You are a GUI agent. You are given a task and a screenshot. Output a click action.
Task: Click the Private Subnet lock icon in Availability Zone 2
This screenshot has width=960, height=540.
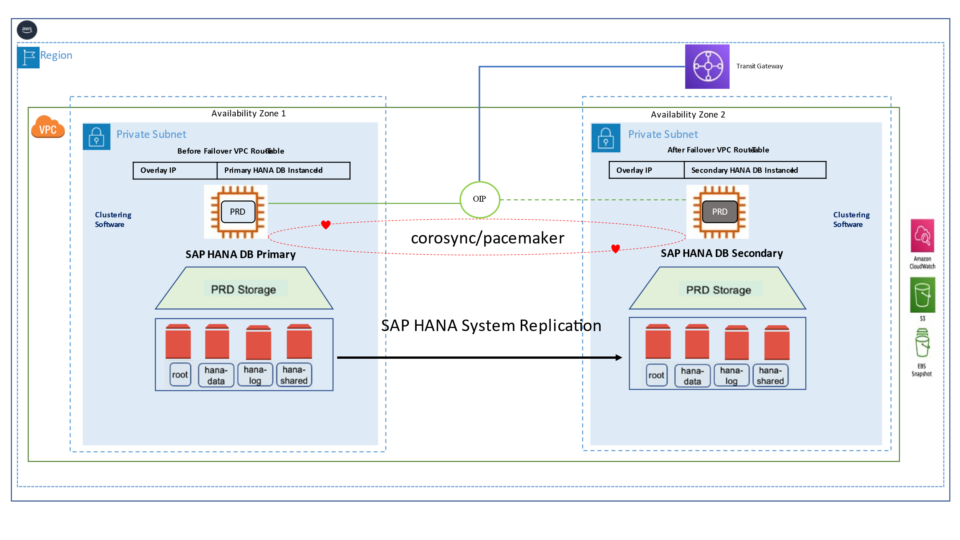[604, 136]
